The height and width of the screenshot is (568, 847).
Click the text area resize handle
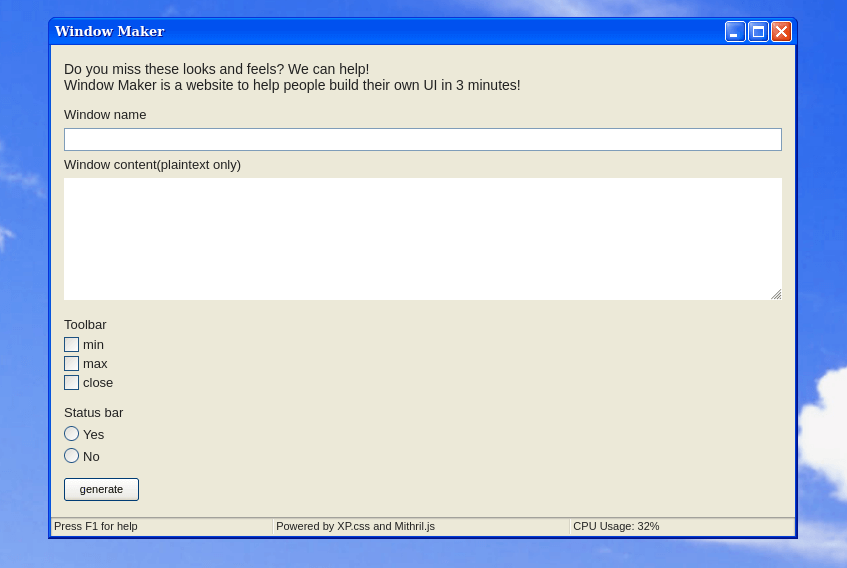tap(776, 294)
